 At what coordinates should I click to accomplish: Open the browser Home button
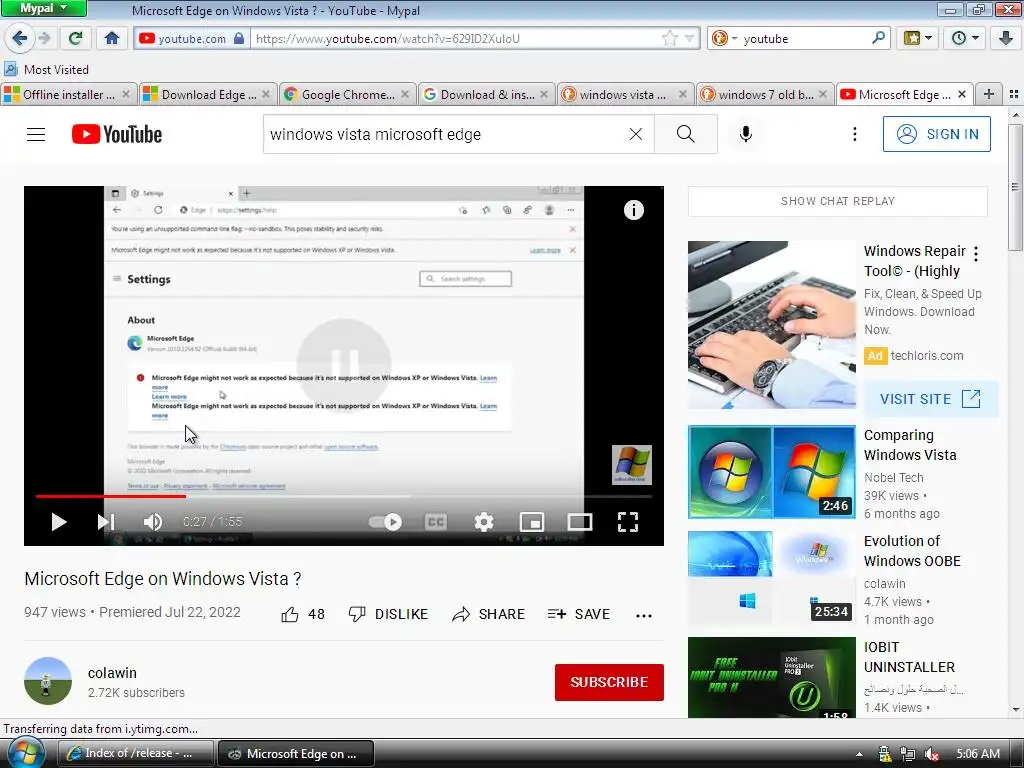pos(112,39)
